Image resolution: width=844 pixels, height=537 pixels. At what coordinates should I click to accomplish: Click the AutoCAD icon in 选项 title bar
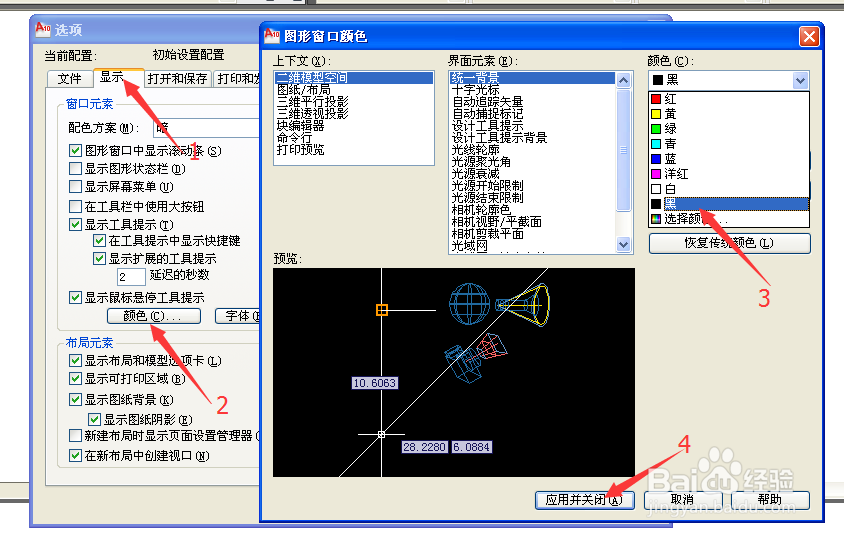[x=43, y=29]
